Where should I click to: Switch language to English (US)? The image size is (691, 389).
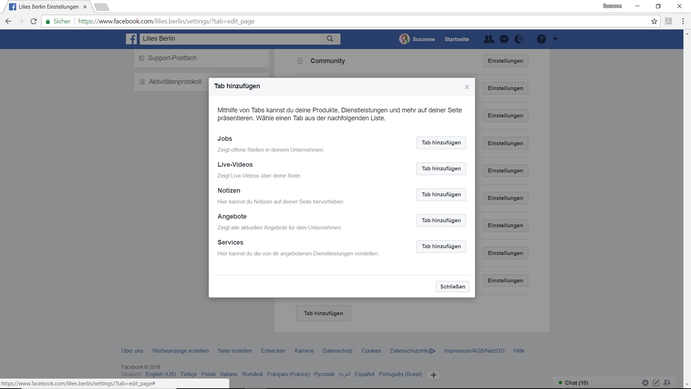tap(161, 374)
